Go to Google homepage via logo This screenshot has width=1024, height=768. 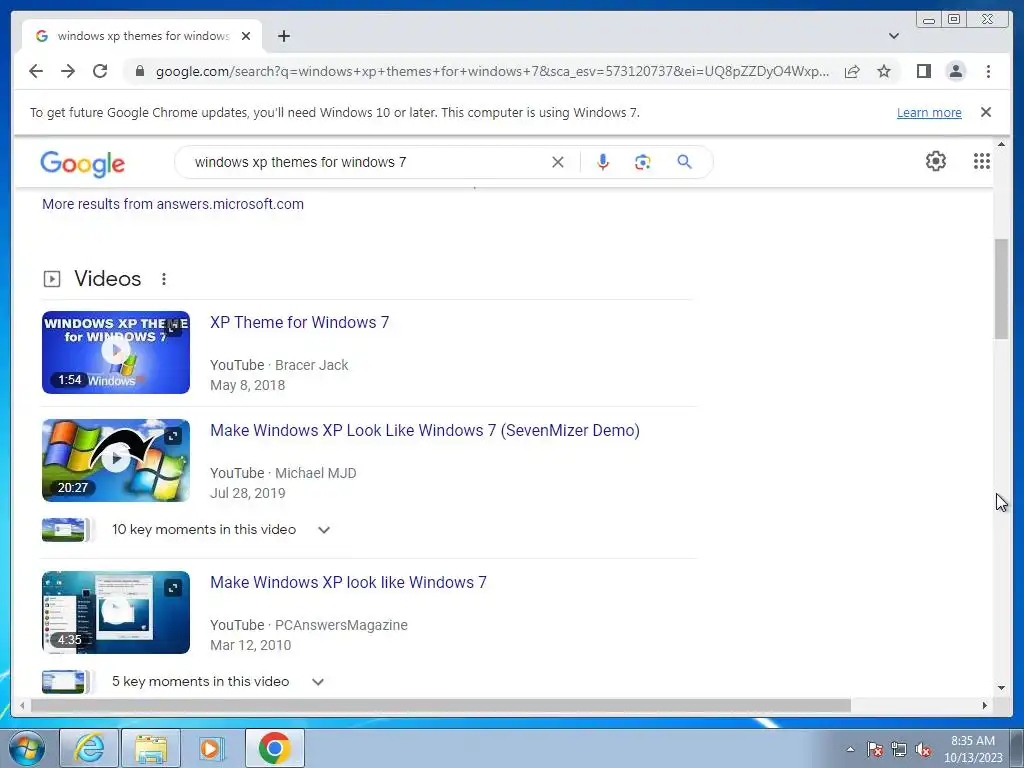coord(82,163)
